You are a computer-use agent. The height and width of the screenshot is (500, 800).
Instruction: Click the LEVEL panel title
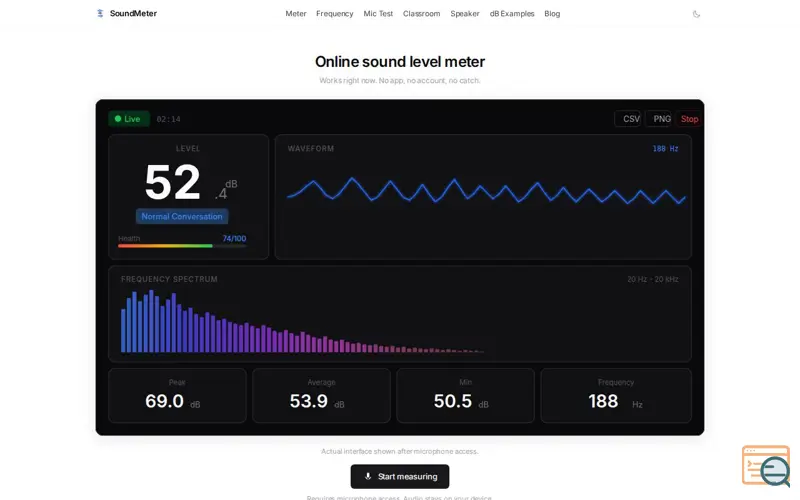[x=188, y=148]
